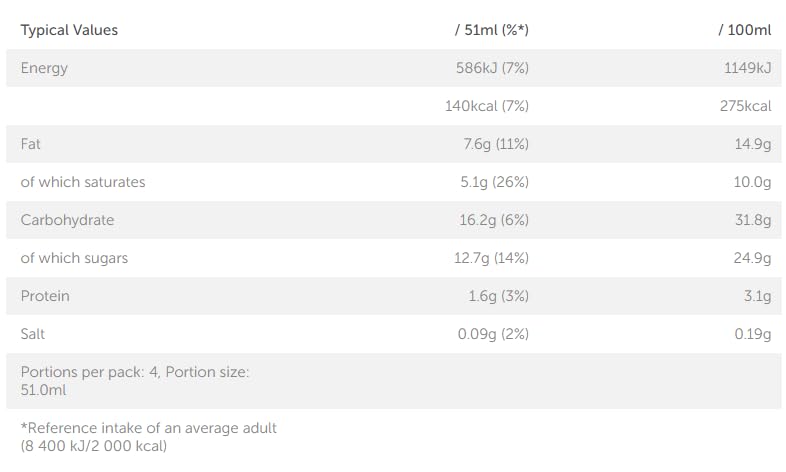
Task: Click the Protein row label
Action: pos(45,296)
